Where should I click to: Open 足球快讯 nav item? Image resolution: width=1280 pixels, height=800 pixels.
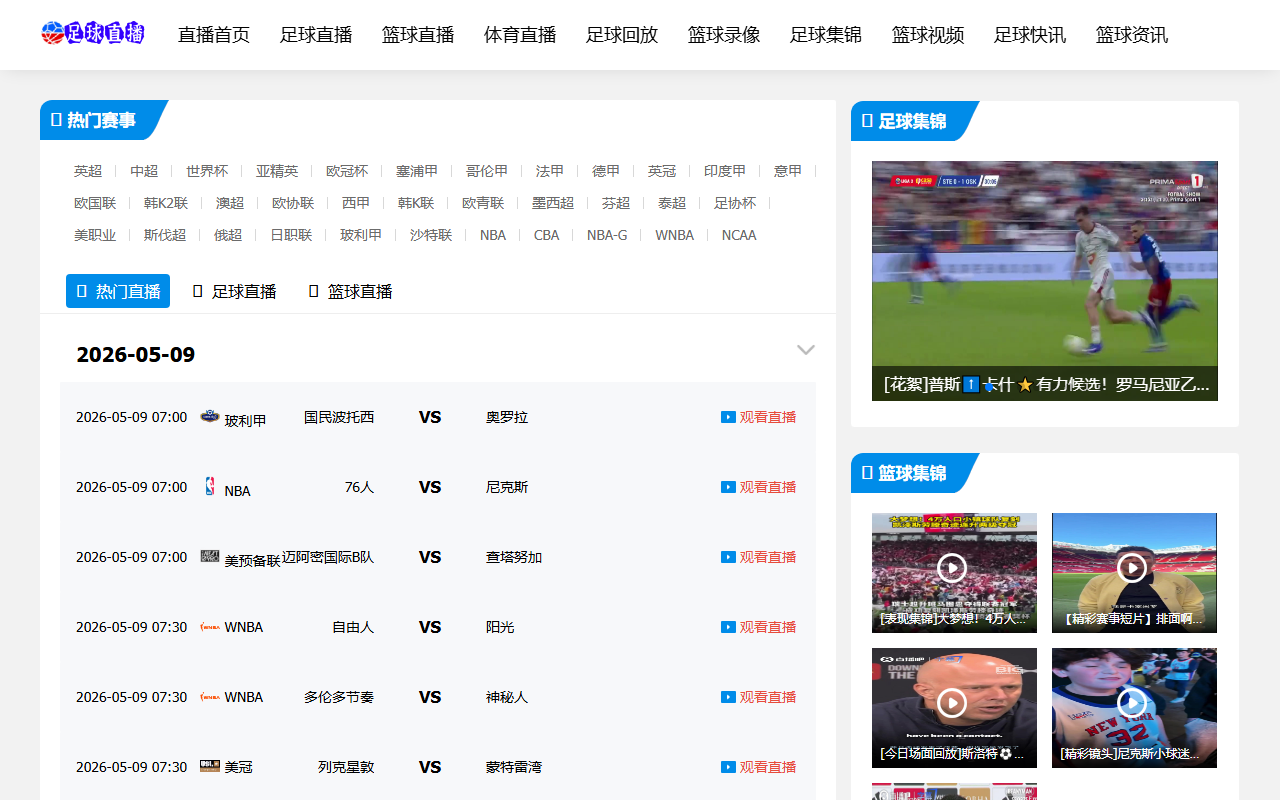(x=1030, y=35)
